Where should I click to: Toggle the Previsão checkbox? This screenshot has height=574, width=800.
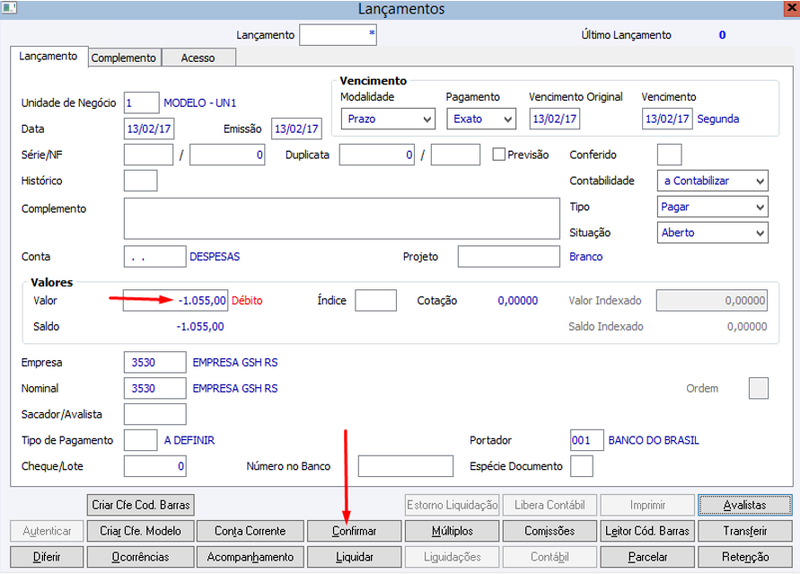[498, 154]
